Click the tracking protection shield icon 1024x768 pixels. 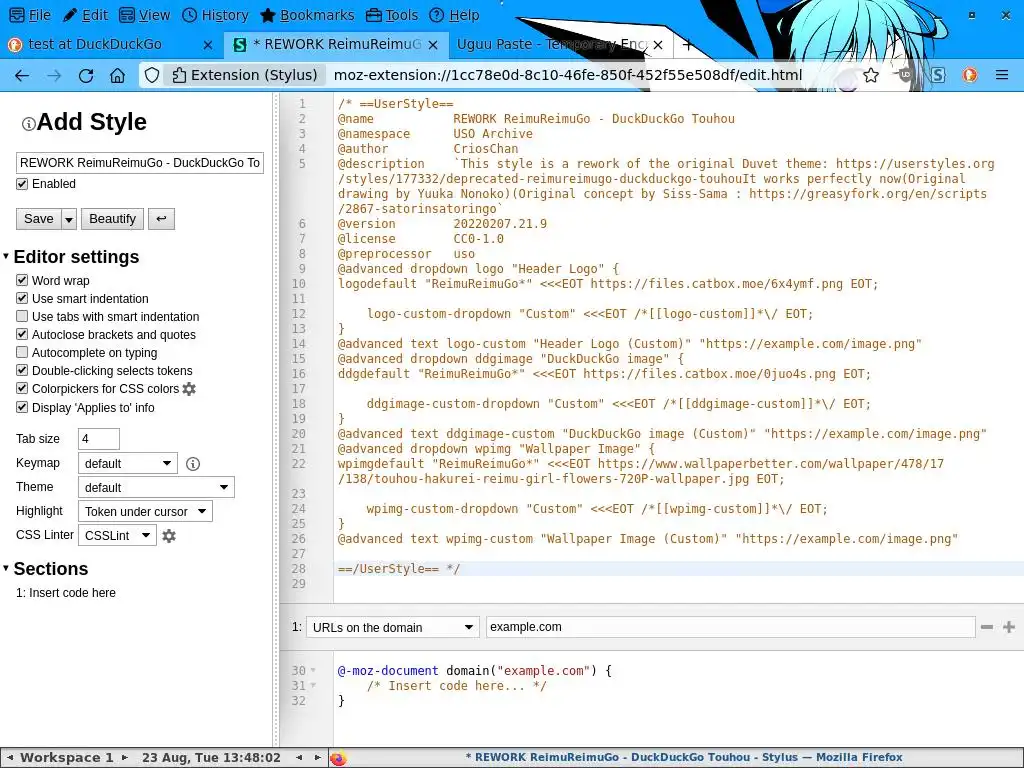click(152, 76)
